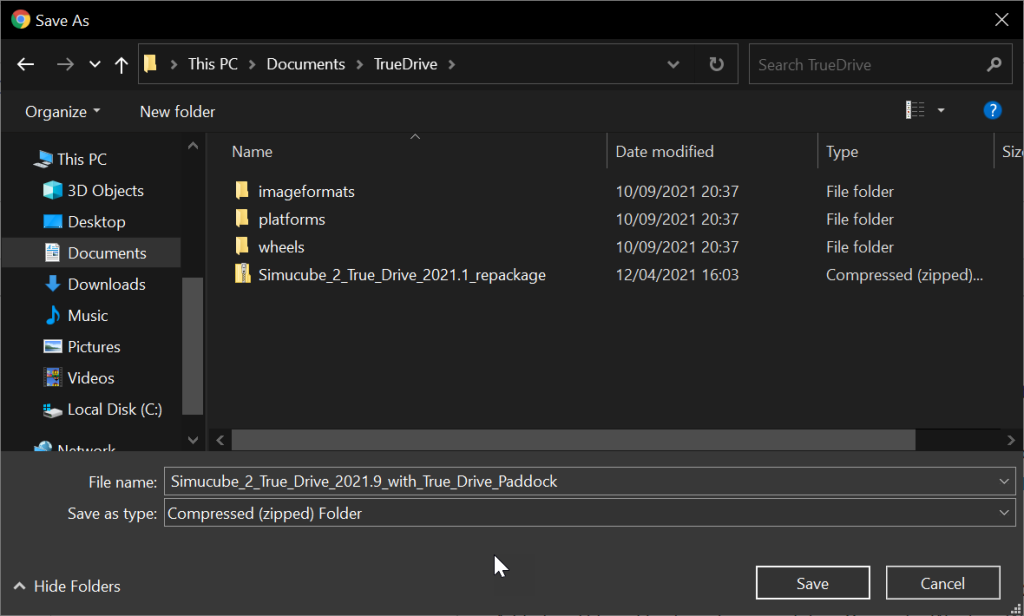Open more view options dropdown

941,110
